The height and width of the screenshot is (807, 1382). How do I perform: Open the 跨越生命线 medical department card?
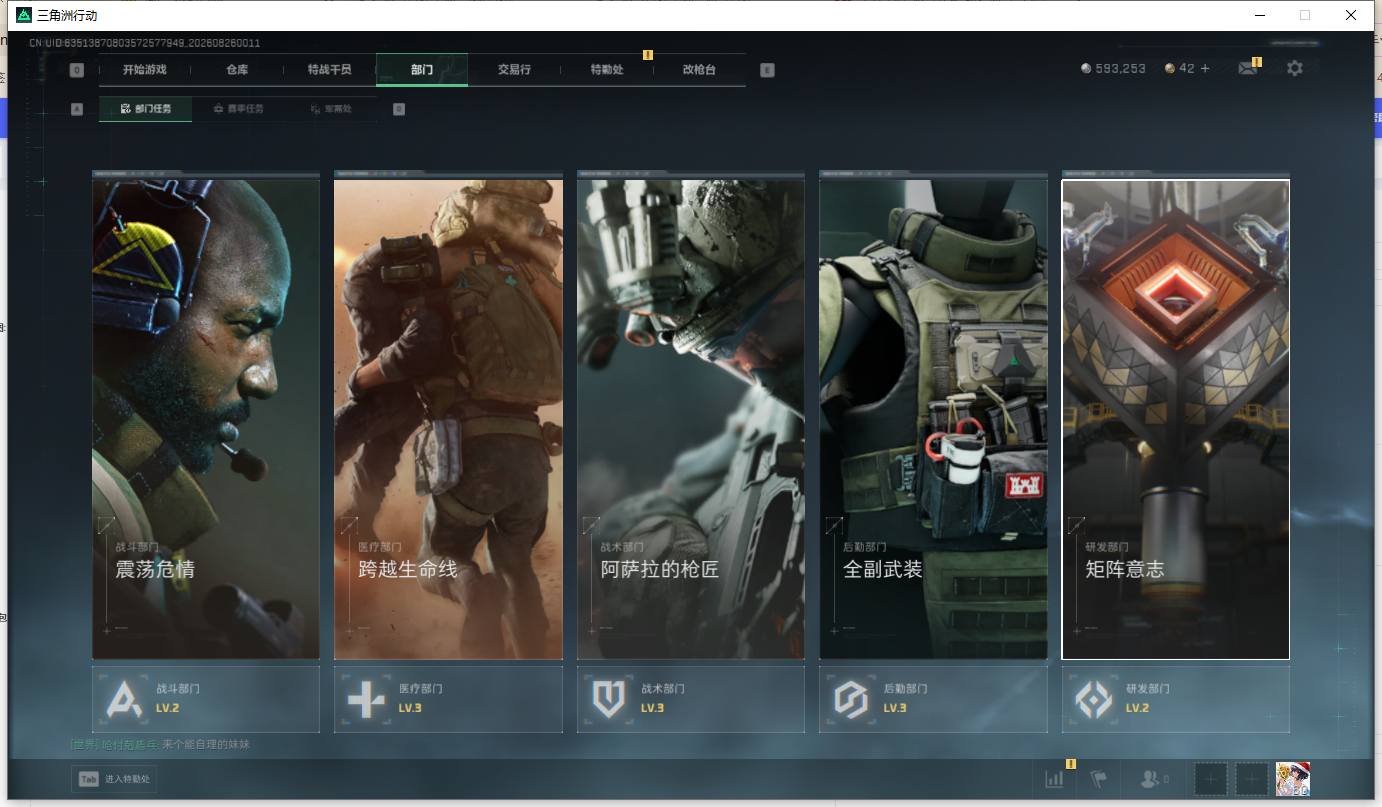pyautogui.click(x=448, y=419)
